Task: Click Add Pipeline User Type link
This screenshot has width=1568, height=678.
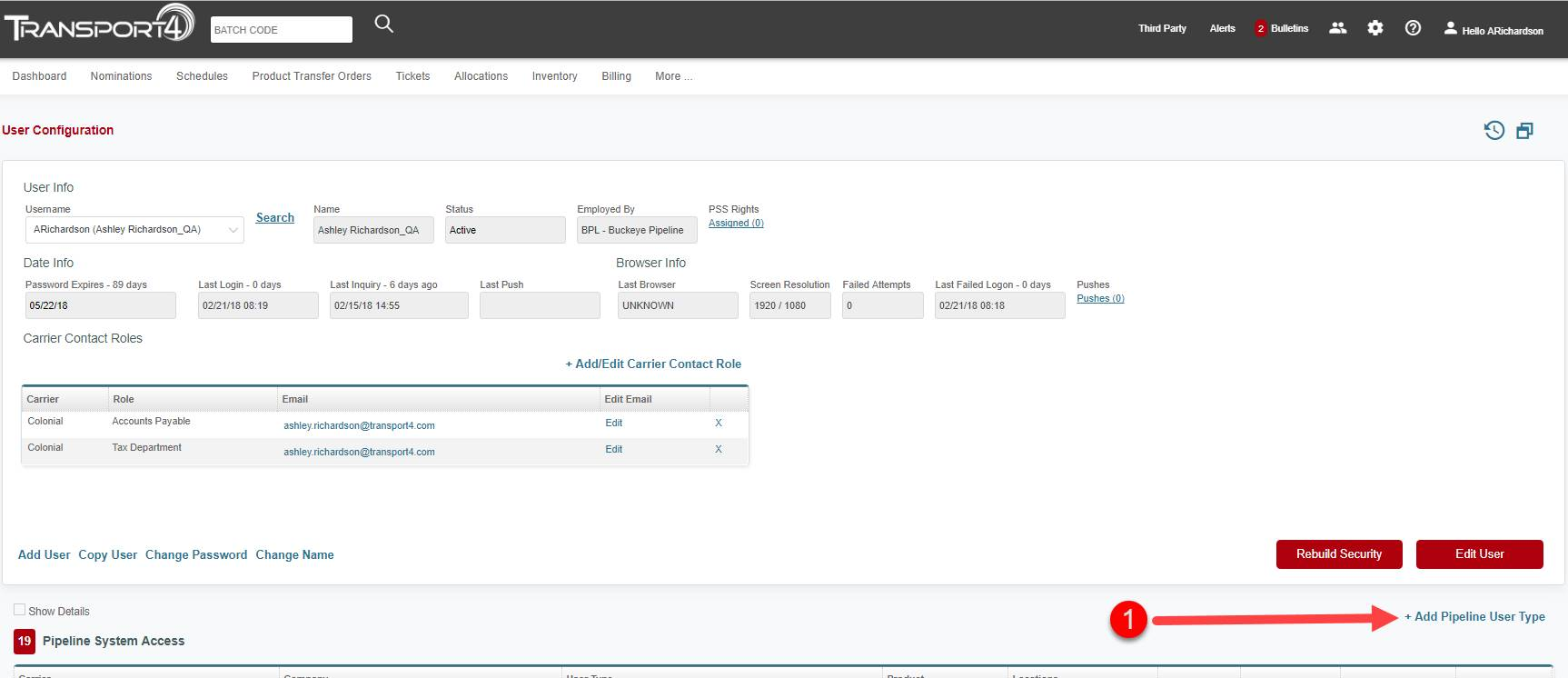Action: pyautogui.click(x=1474, y=616)
